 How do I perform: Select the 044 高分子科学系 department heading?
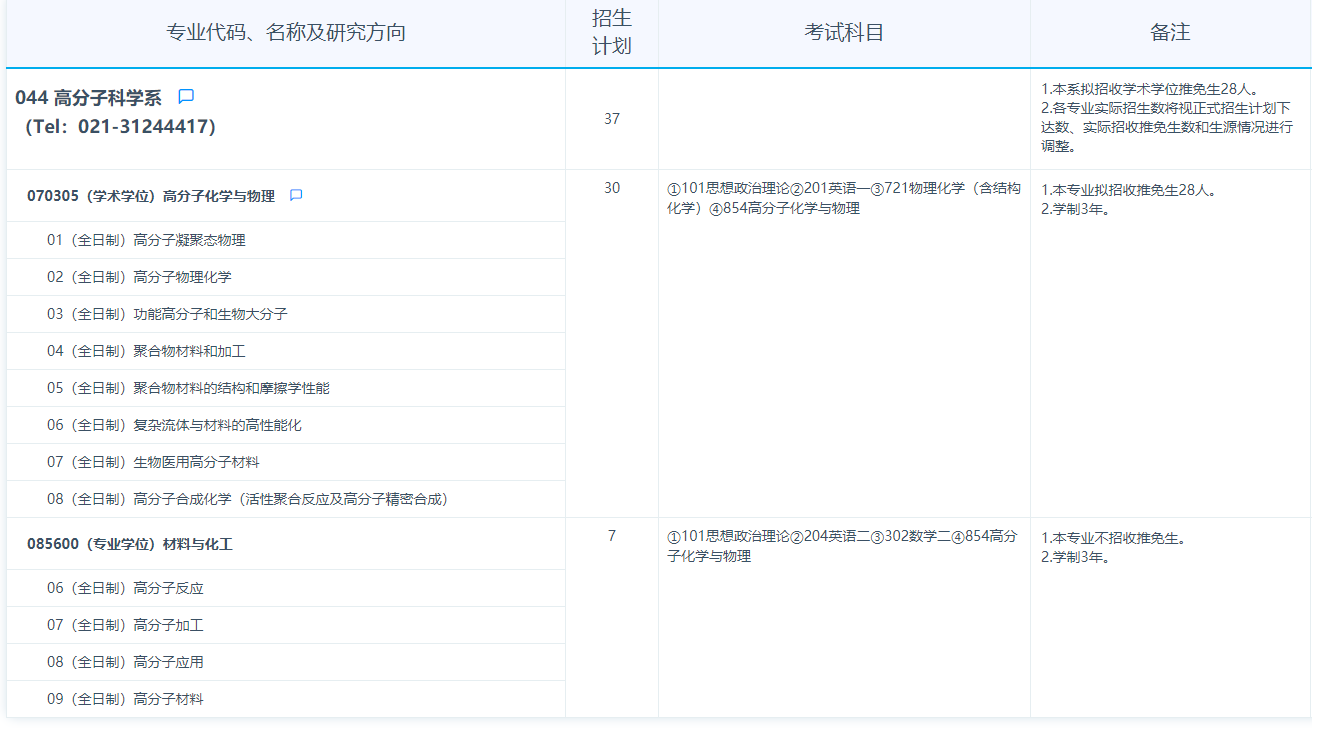click(88, 98)
